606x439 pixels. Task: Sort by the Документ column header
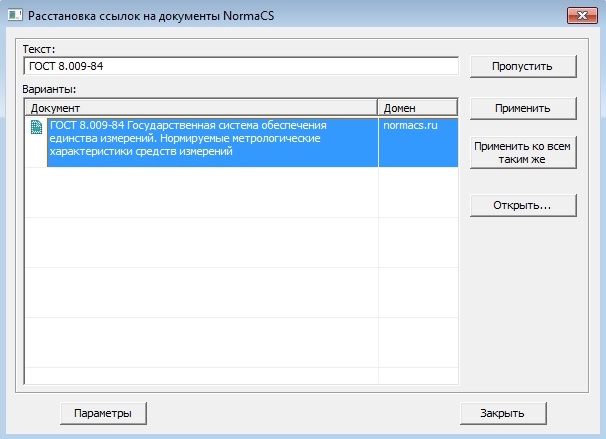point(201,108)
